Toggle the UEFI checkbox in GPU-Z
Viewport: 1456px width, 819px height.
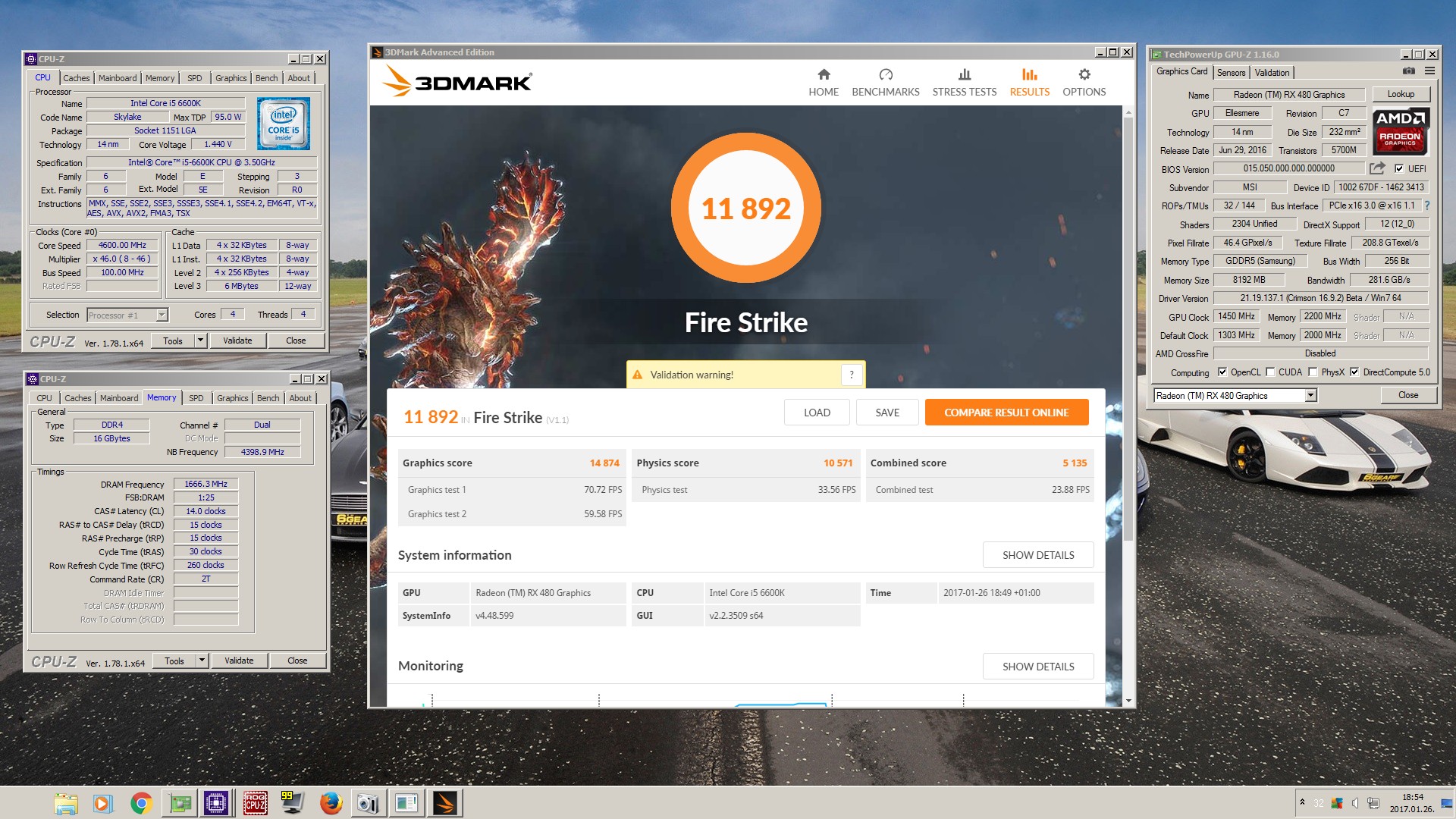tap(1399, 168)
